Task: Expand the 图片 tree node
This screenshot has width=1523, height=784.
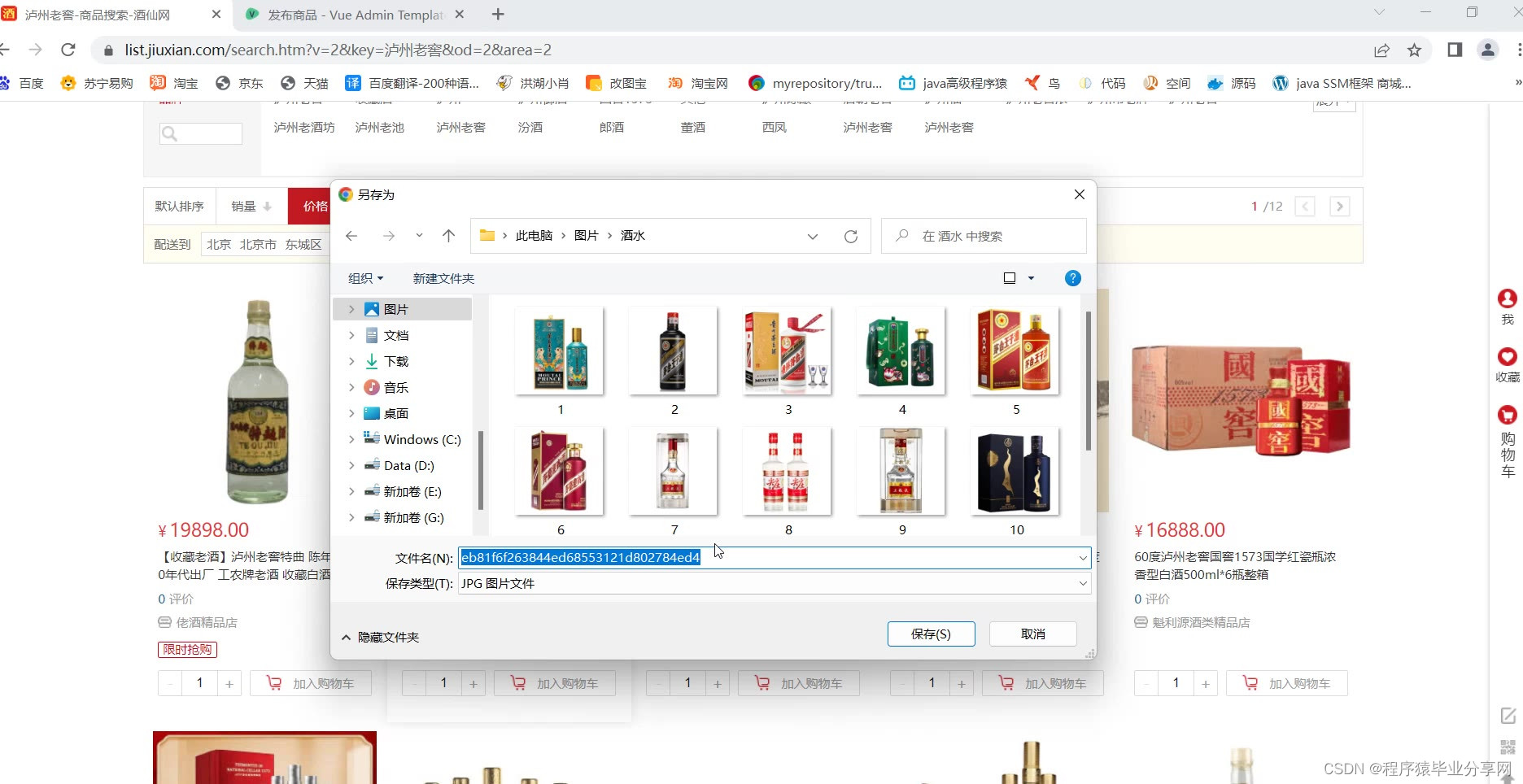Action: [x=351, y=309]
